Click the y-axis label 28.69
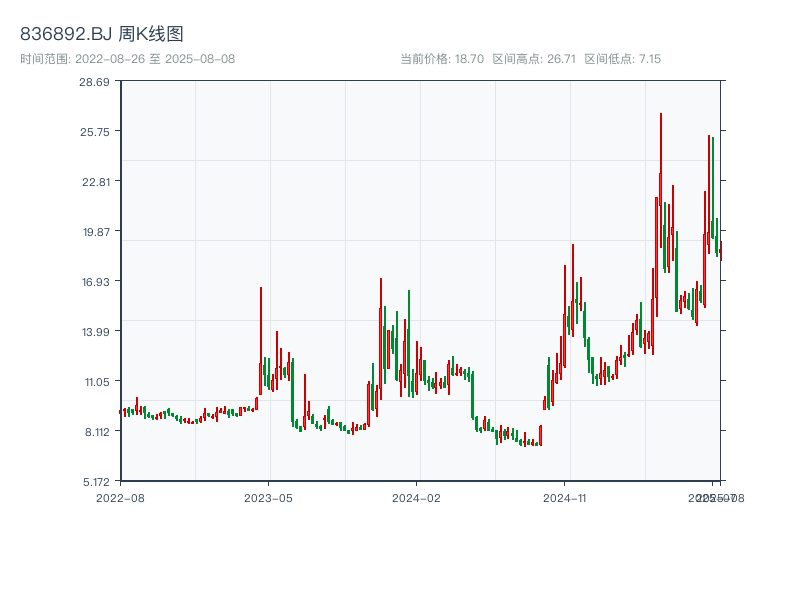This screenshot has height=600, width=800. click(x=94, y=82)
